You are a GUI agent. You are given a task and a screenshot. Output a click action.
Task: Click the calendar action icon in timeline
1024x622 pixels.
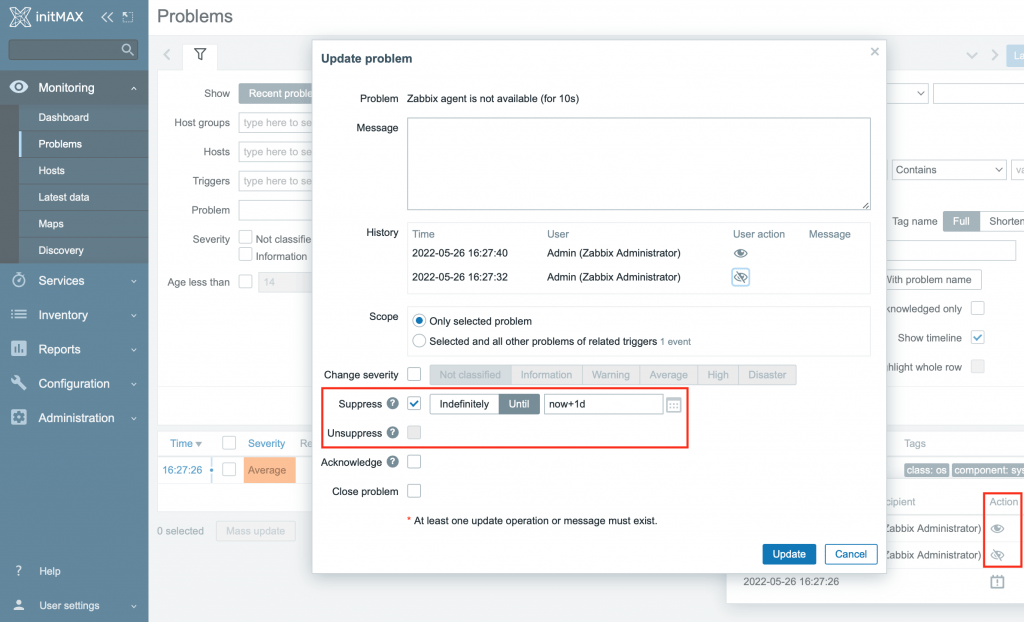coord(997,581)
